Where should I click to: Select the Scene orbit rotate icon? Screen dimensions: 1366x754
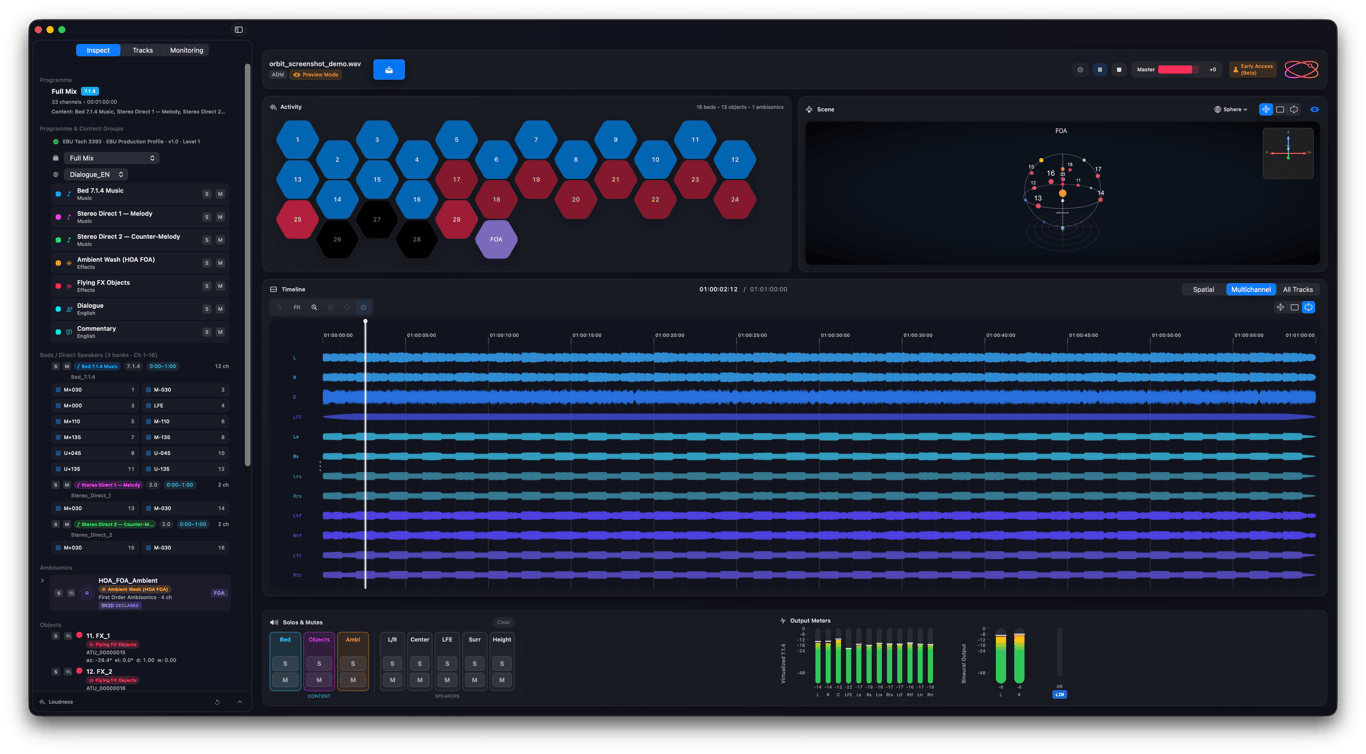[1294, 110]
